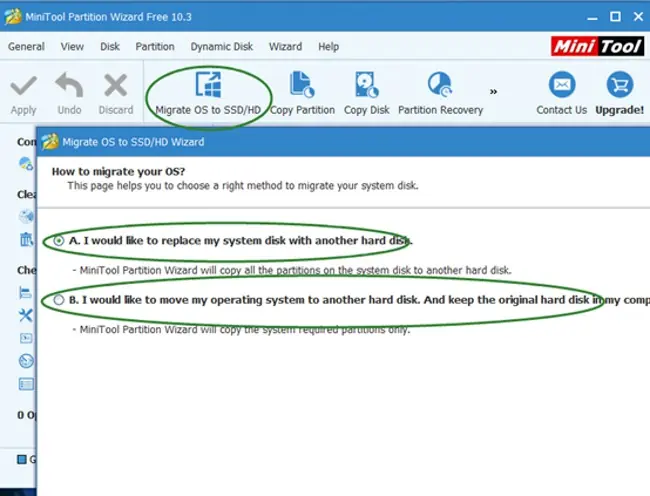Click the wizard dialog title icon

[50, 142]
